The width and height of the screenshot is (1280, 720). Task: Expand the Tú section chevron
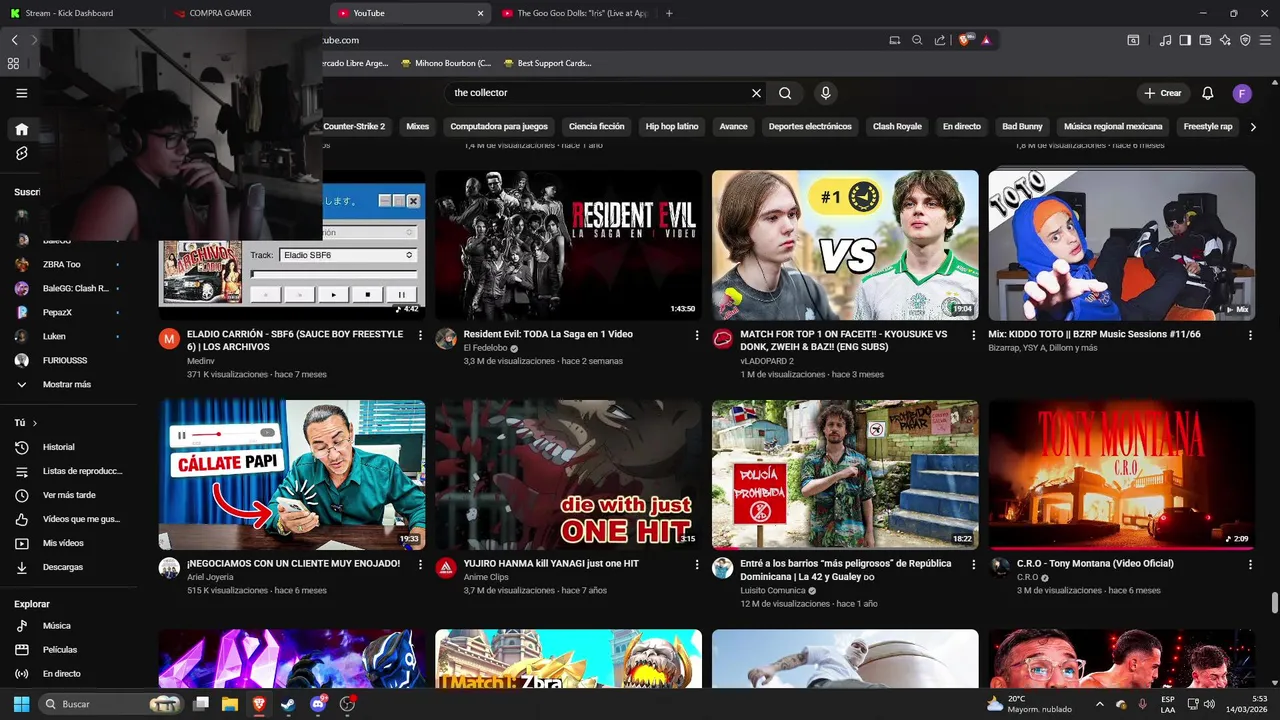click(x=34, y=423)
